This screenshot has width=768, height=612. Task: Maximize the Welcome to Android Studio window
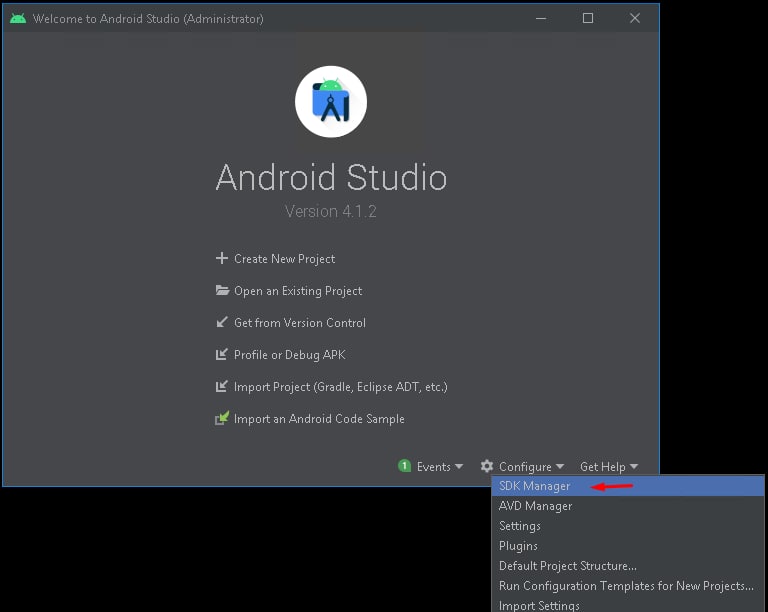(588, 19)
